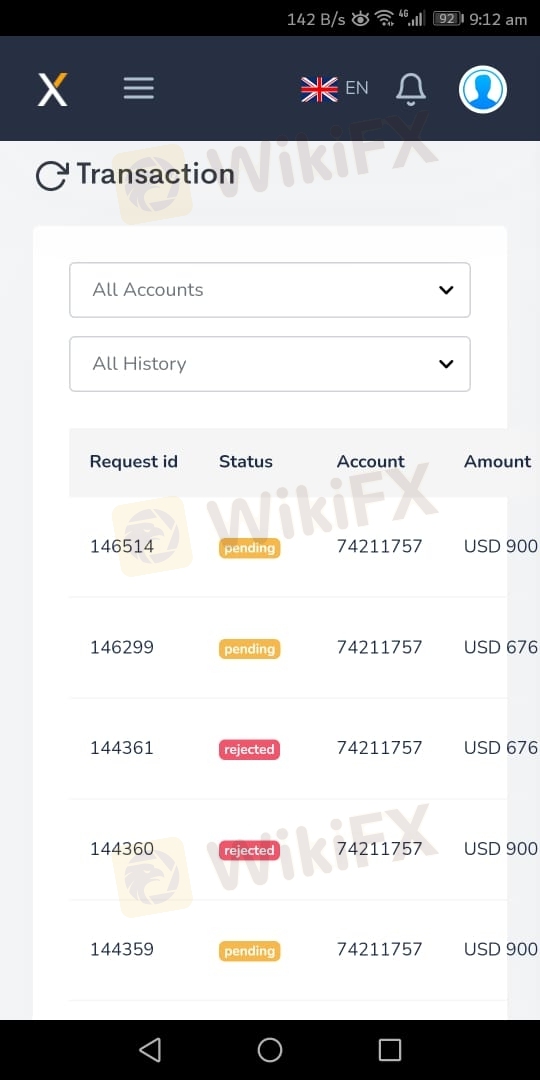Sort by Request id column header
The image size is (540, 1080).
click(x=134, y=461)
